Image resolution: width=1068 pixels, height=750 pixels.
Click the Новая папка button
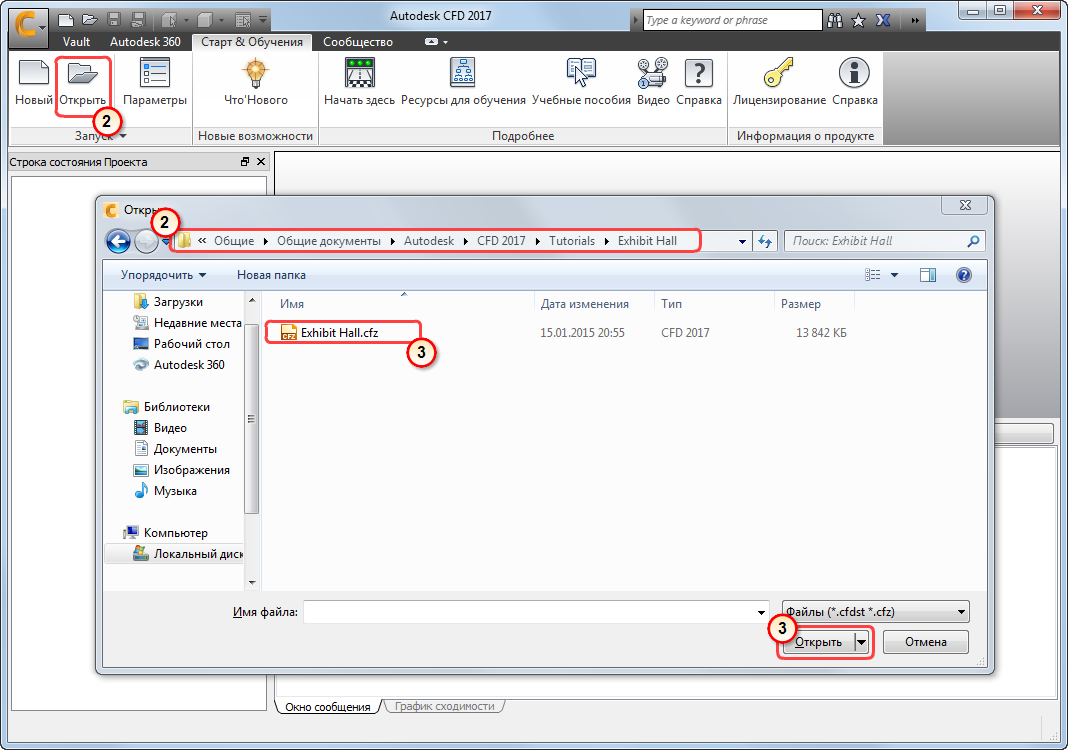[271, 275]
